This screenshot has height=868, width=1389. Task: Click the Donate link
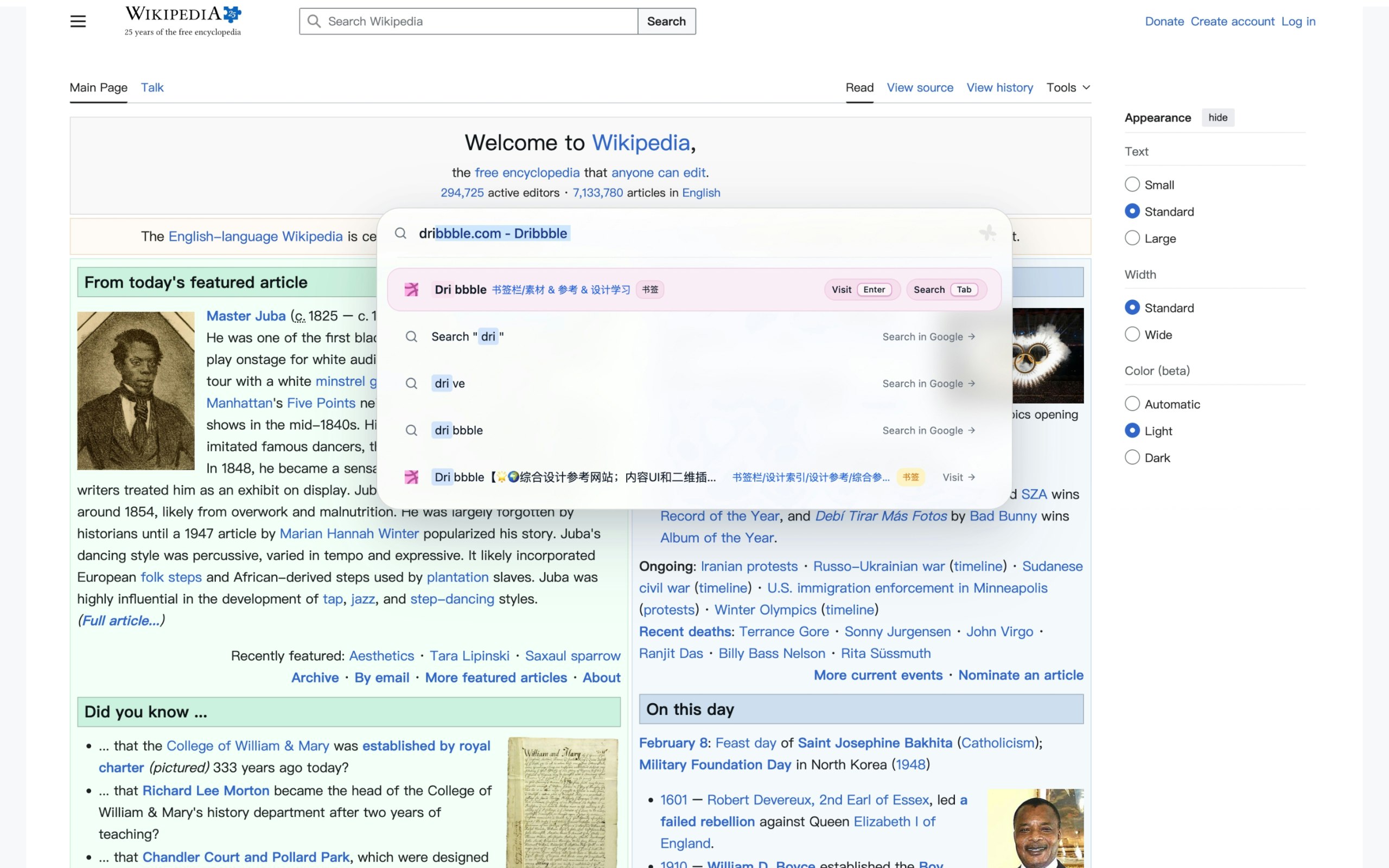point(1164,21)
